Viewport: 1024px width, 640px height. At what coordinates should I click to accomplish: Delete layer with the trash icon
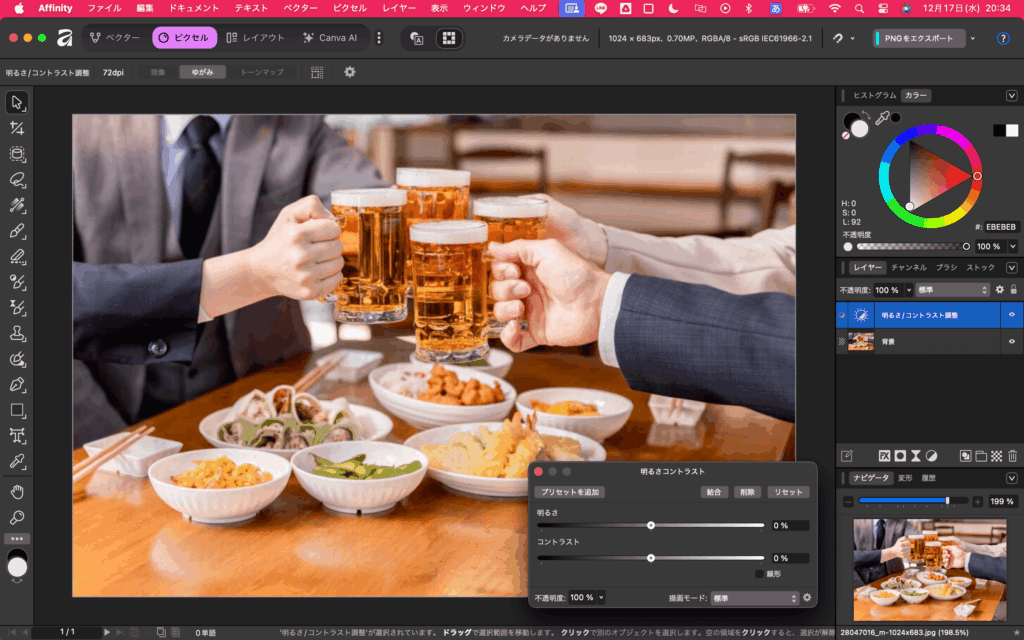click(1012, 456)
